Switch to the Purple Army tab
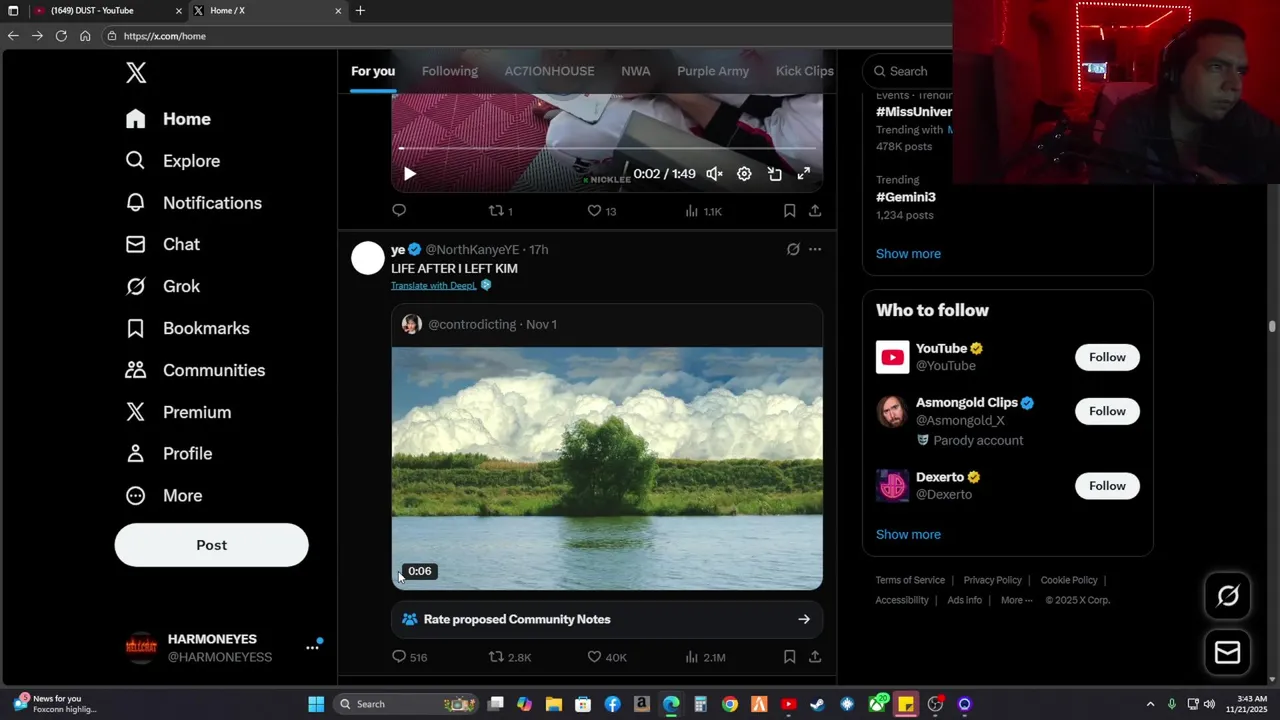 pos(713,71)
